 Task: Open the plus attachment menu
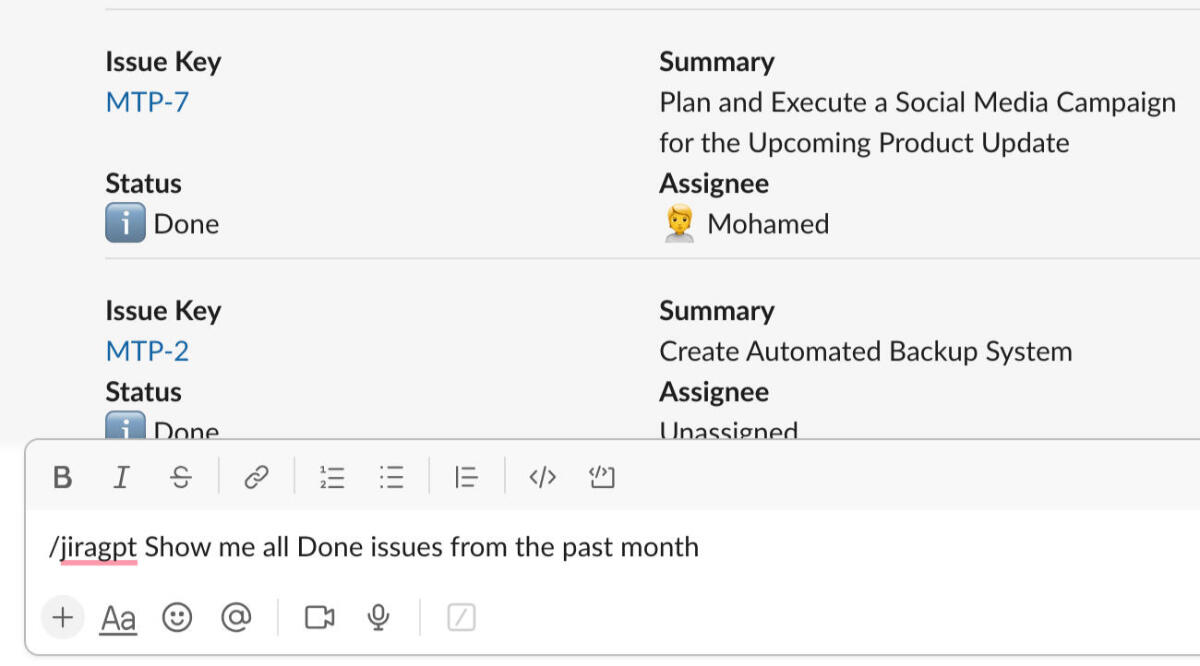pos(62,617)
